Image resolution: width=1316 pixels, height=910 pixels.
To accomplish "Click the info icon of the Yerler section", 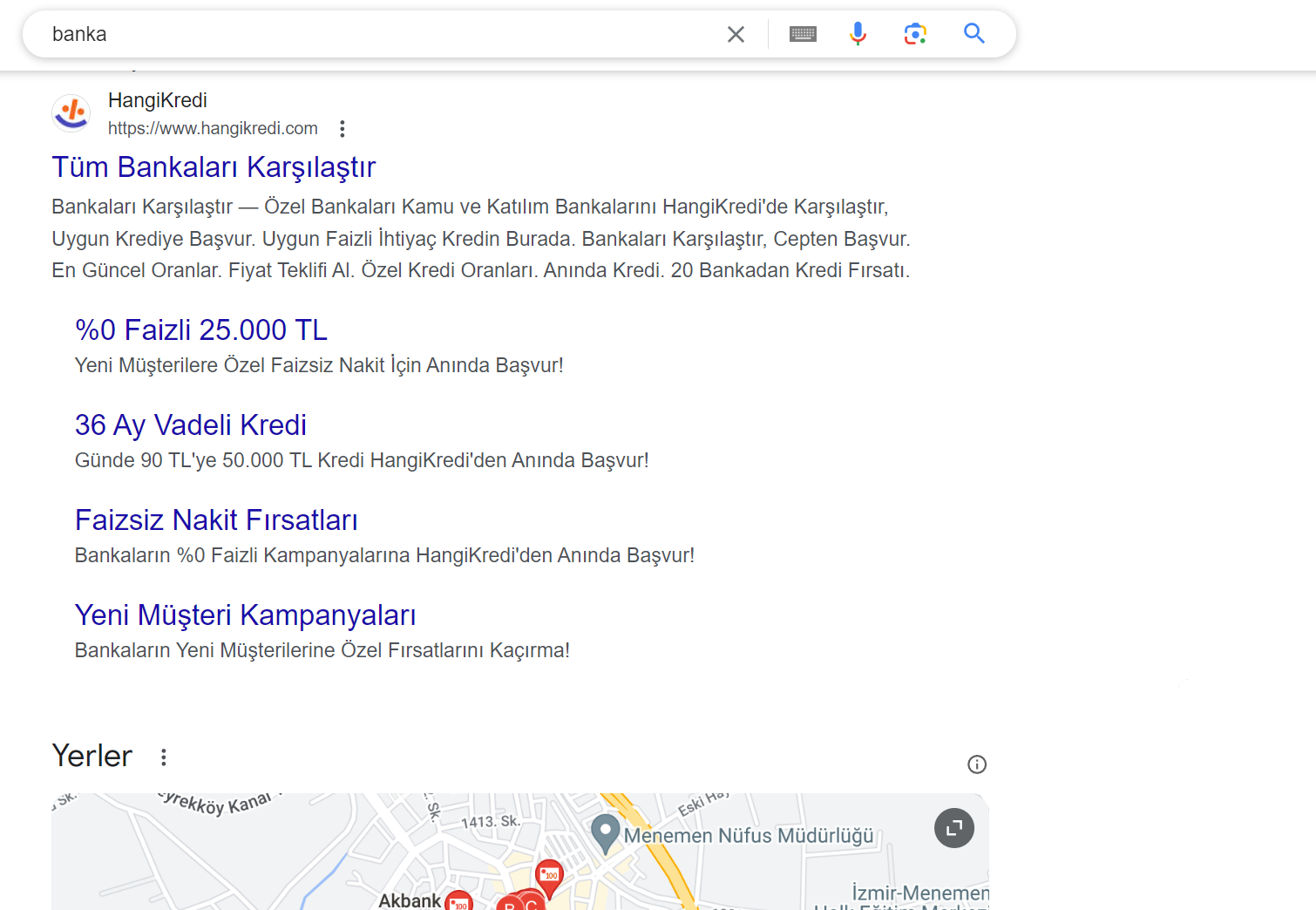I will pos(977,764).
